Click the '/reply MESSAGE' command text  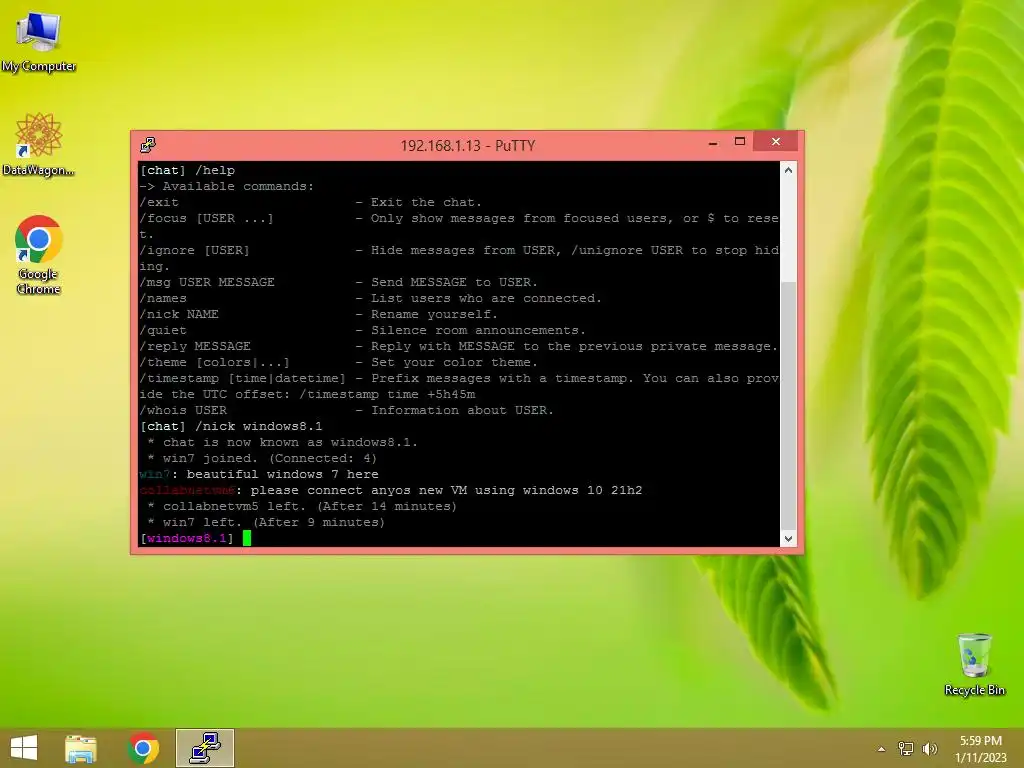195,346
